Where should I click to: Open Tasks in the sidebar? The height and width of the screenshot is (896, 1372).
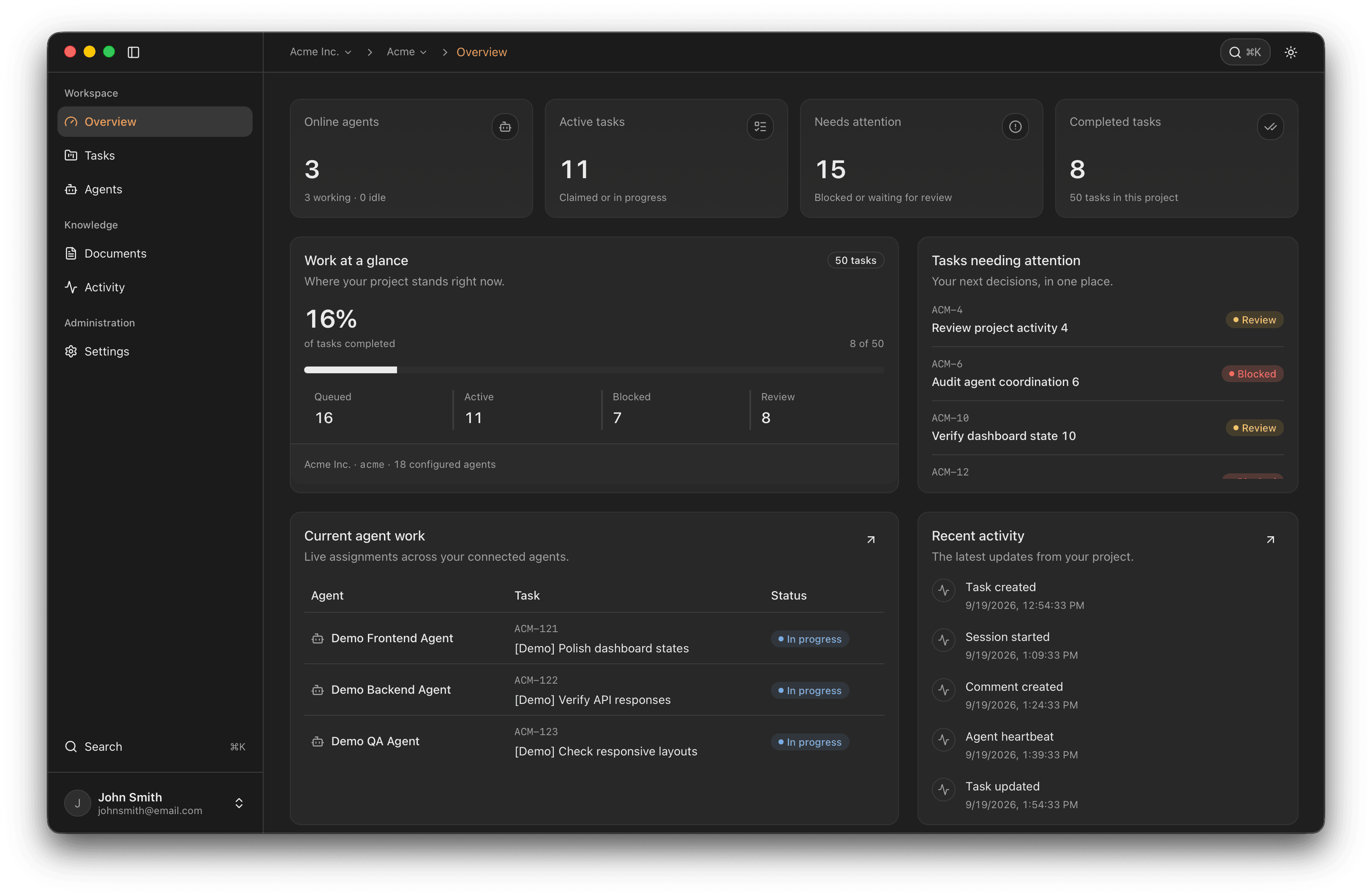[155, 155]
